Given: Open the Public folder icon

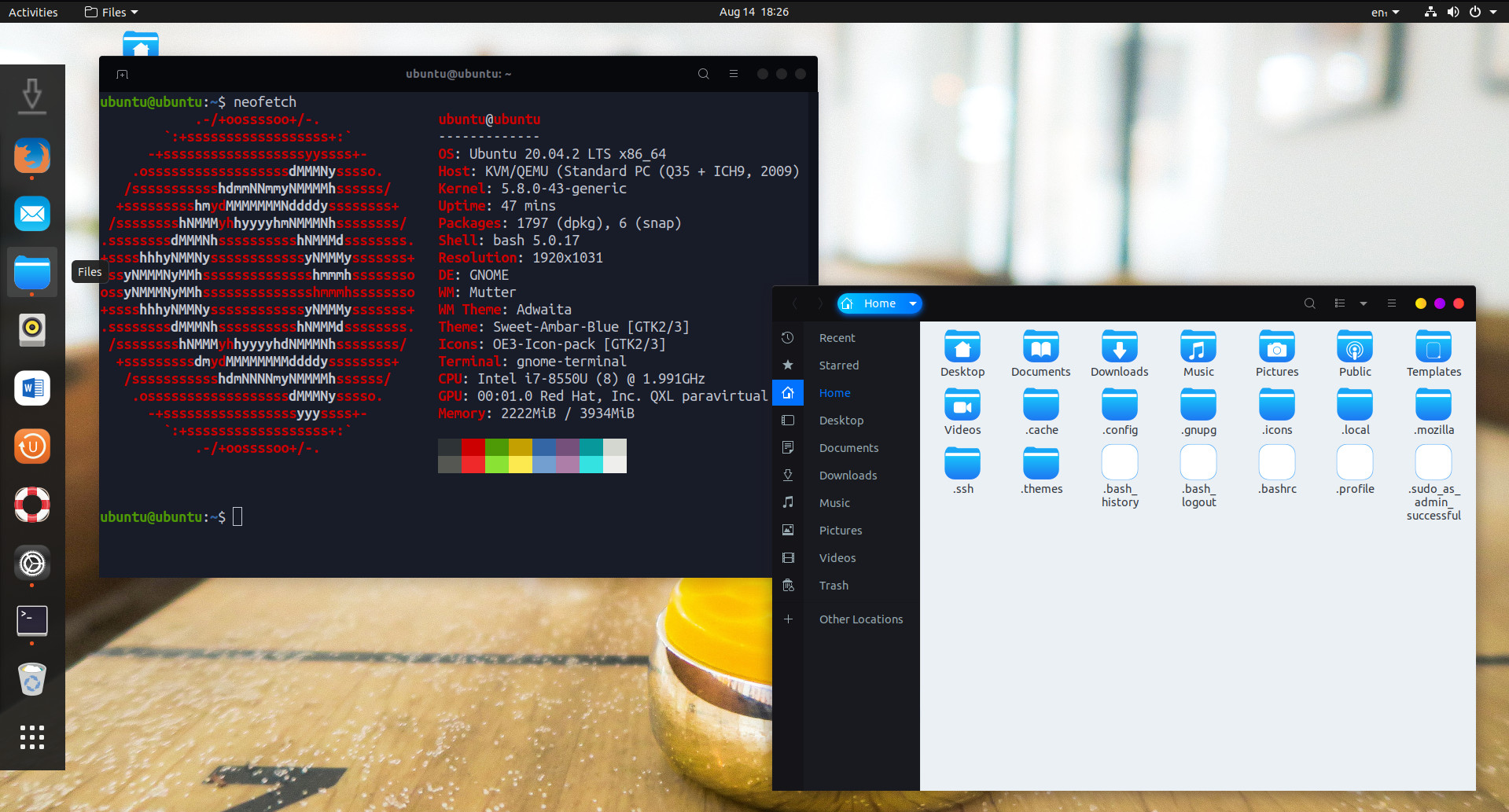Looking at the screenshot, I should [1355, 354].
